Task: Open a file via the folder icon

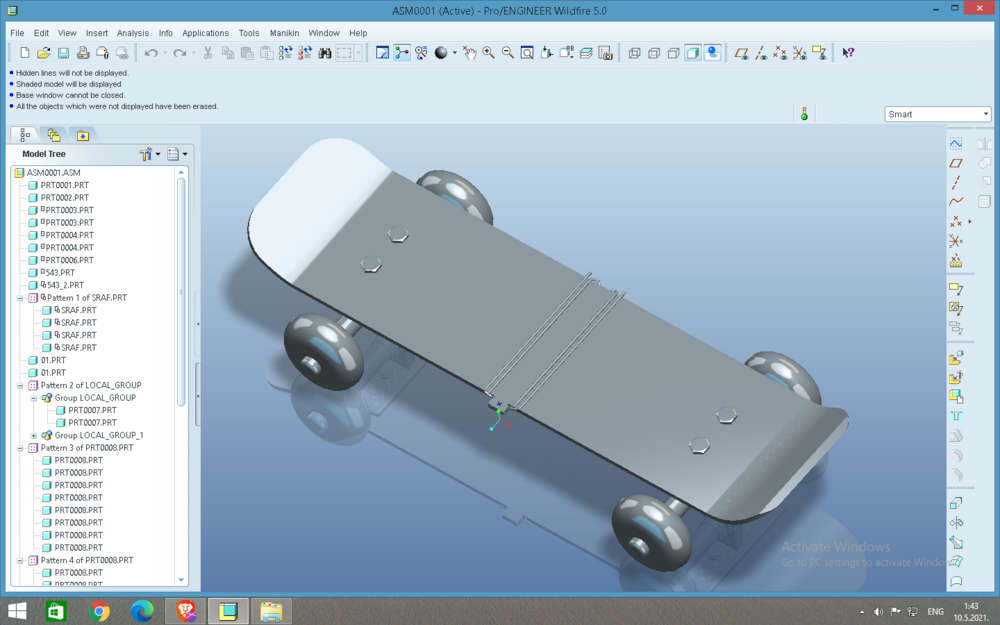Action: tap(43, 53)
